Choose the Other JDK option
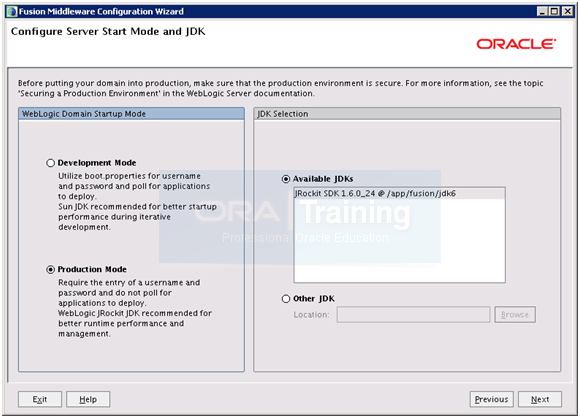Viewport: 580px width, 418px height. click(286, 299)
